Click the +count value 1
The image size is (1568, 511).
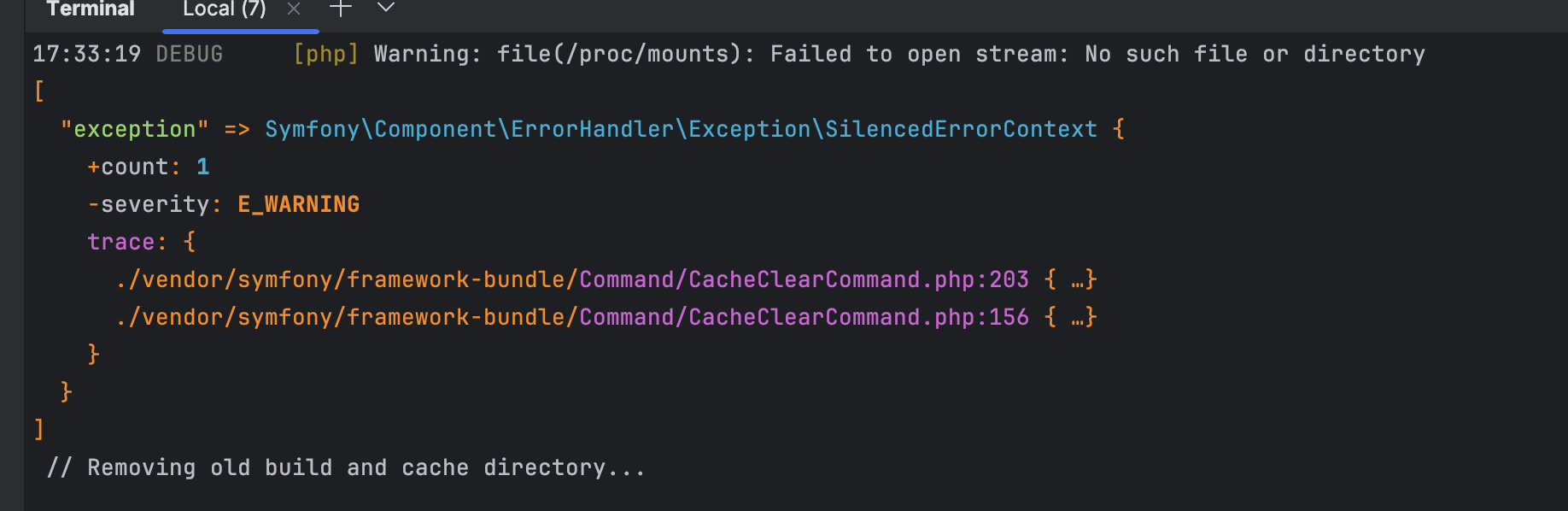pos(203,167)
